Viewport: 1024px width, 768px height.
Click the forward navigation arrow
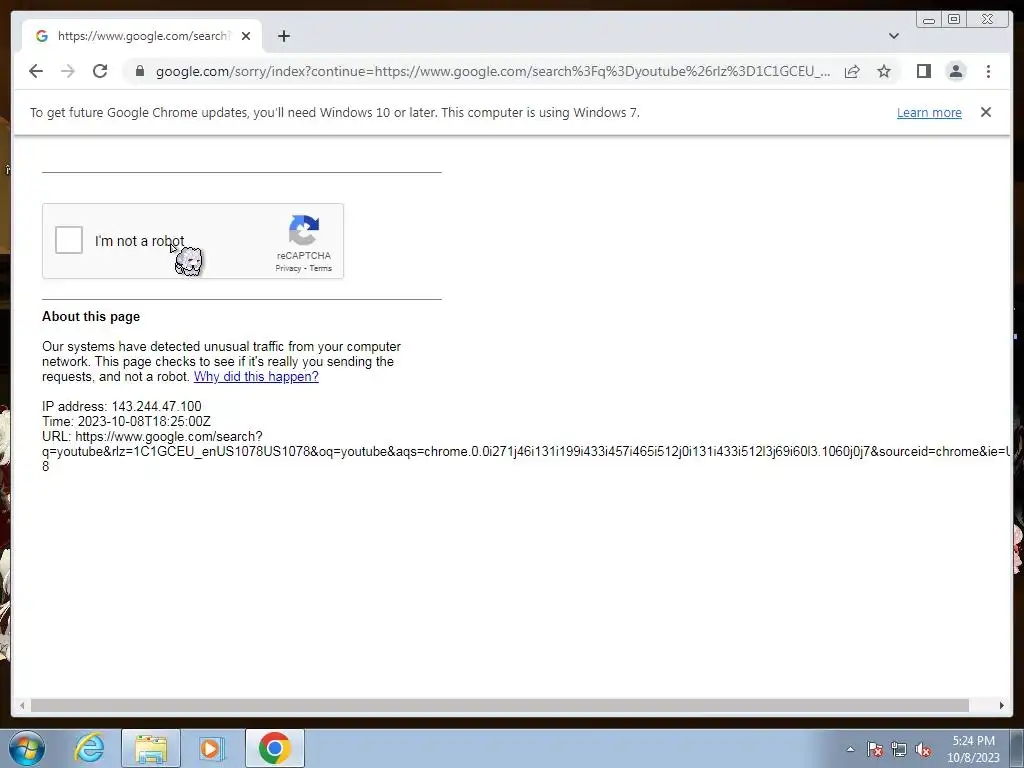(68, 71)
